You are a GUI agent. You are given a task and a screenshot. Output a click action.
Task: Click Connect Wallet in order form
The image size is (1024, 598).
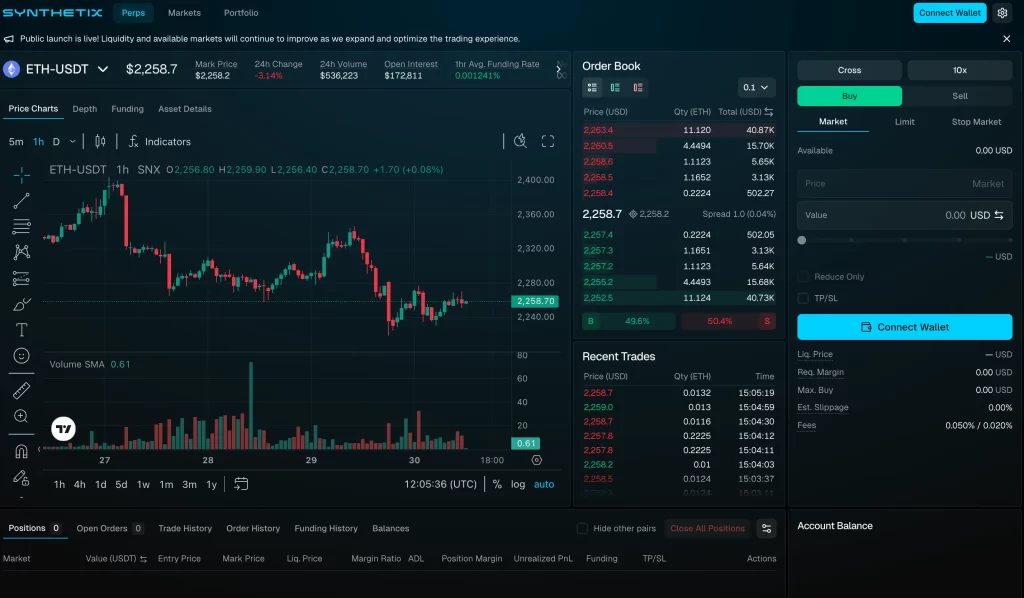click(904, 327)
